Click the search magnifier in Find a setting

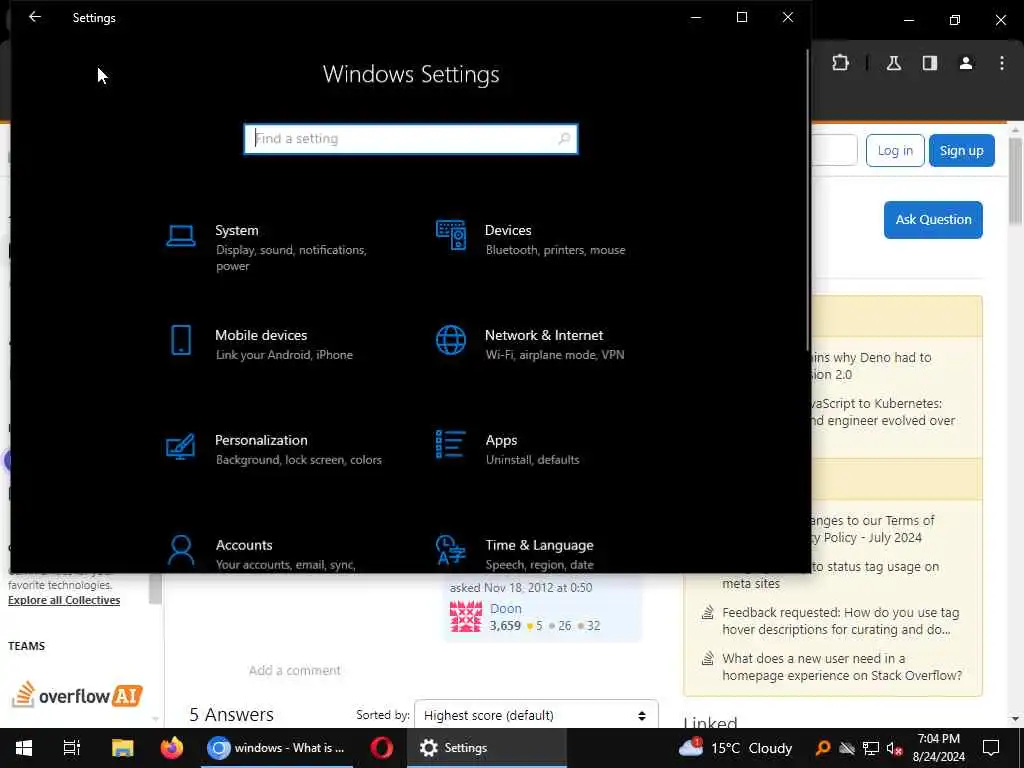[564, 138]
